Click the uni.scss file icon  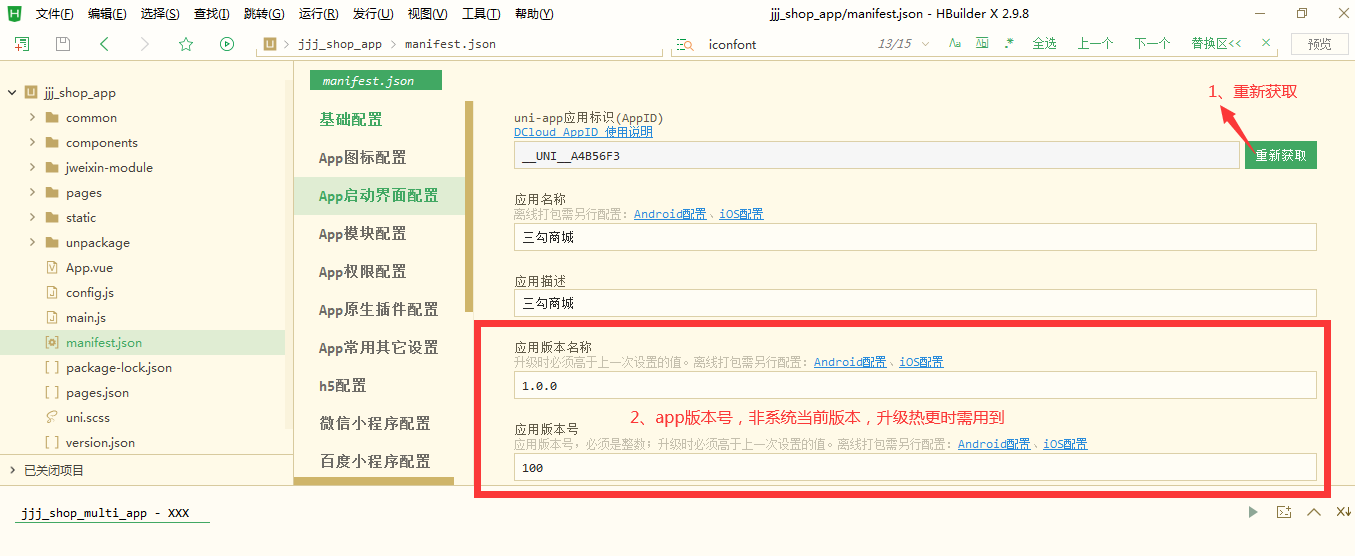[x=52, y=417]
